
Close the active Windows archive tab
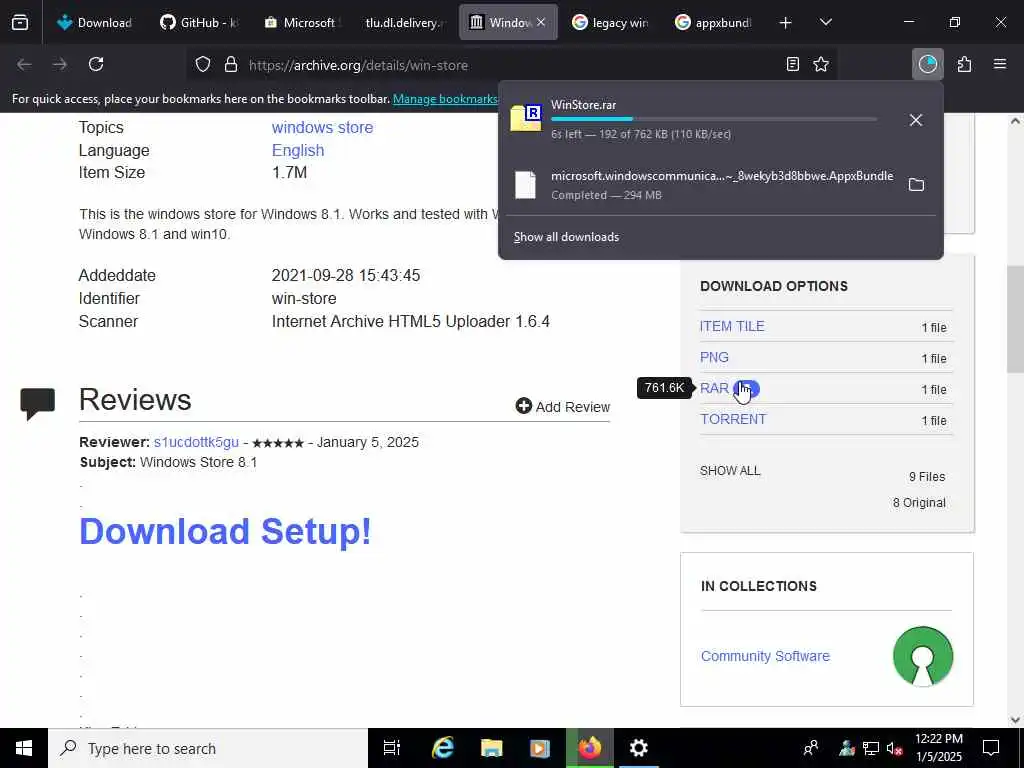tap(541, 23)
